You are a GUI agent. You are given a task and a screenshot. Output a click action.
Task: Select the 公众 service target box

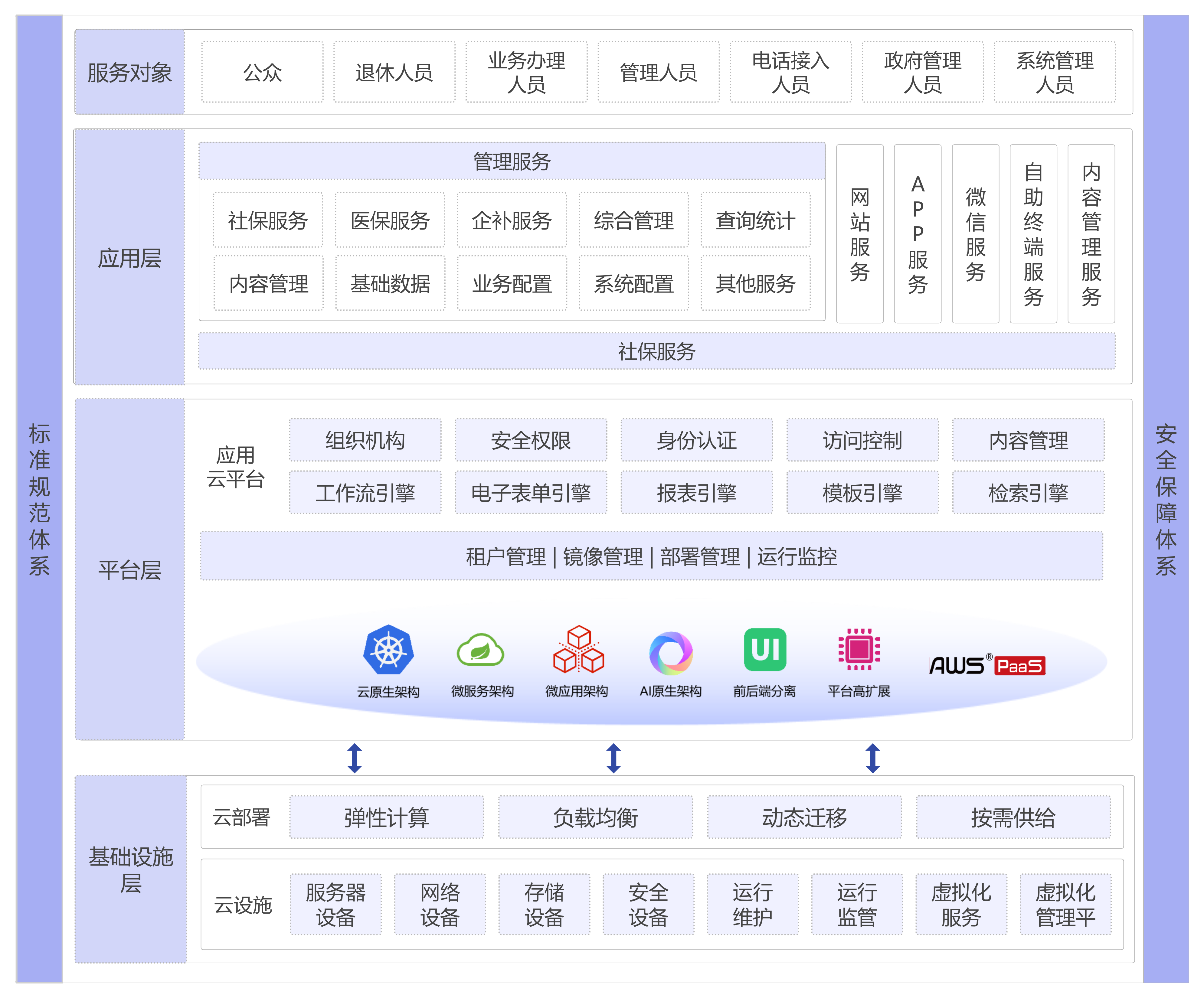click(263, 72)
